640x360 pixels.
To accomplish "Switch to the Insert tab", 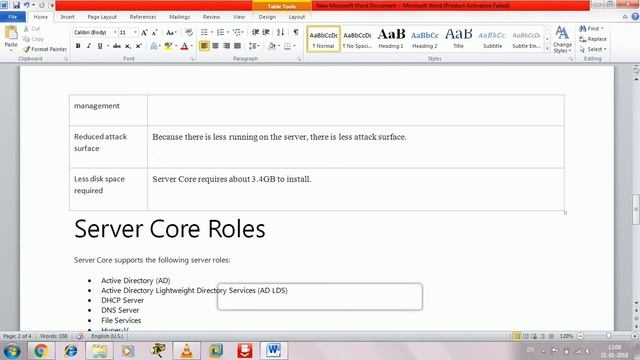I will click(67, 17).
